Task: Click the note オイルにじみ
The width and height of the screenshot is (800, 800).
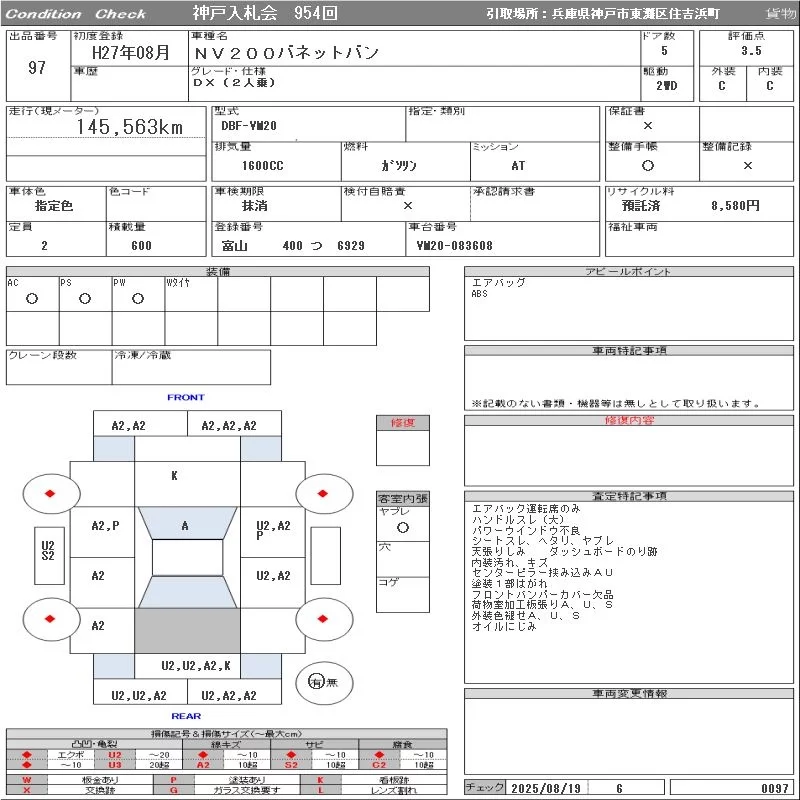Action: pyautogui.click(x=504, y=627)
